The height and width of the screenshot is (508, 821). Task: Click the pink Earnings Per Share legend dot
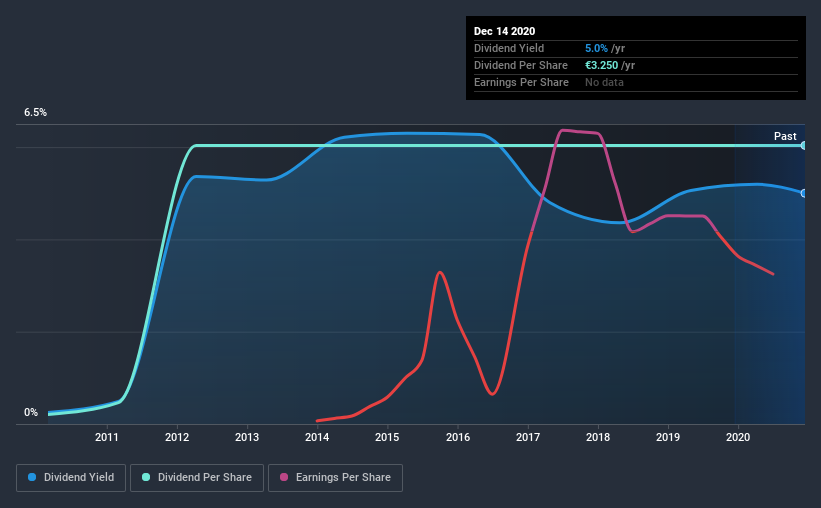[x=284, y=477]
